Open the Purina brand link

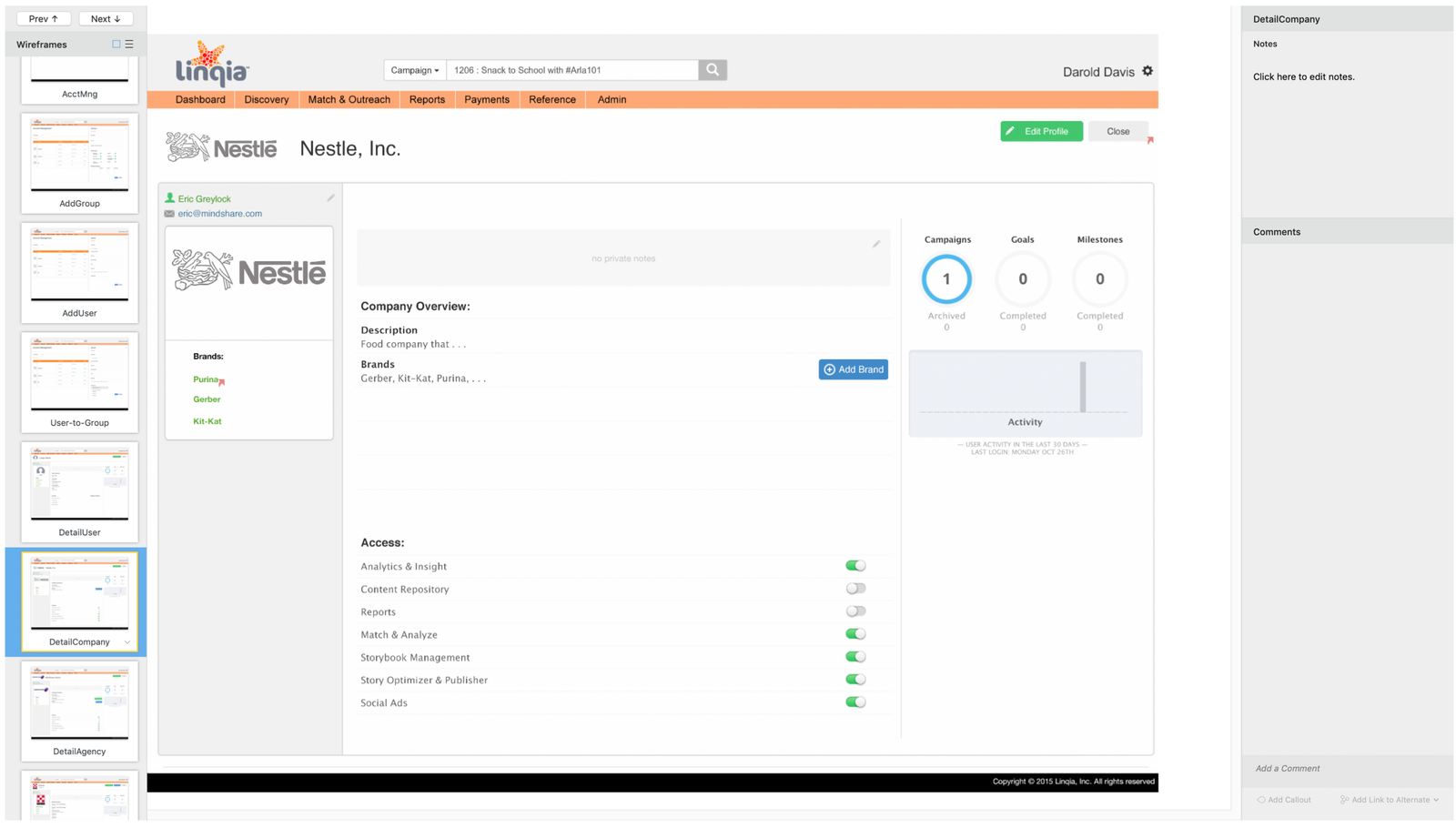point(206,379)
